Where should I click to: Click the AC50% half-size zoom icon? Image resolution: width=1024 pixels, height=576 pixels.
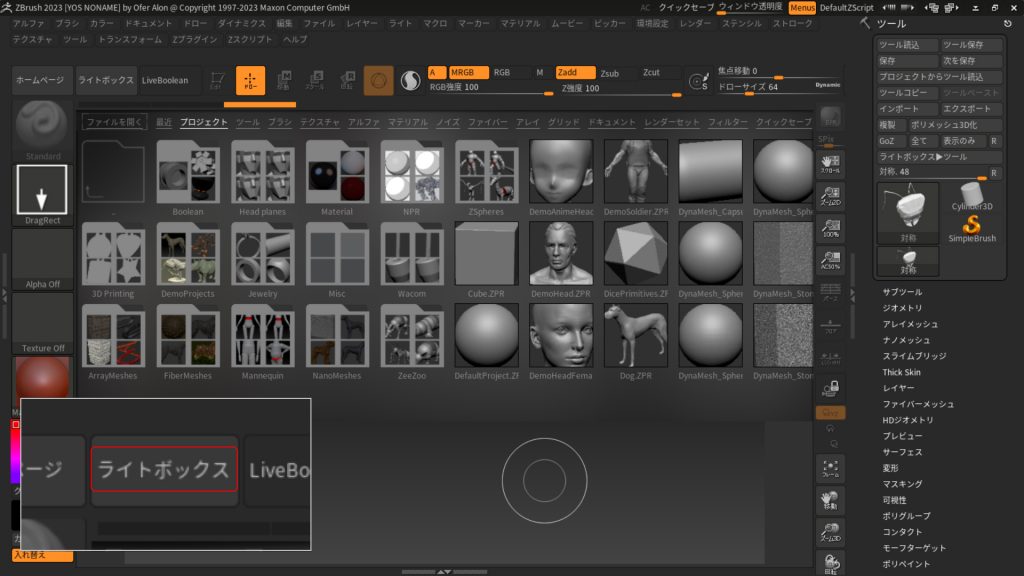829,262
